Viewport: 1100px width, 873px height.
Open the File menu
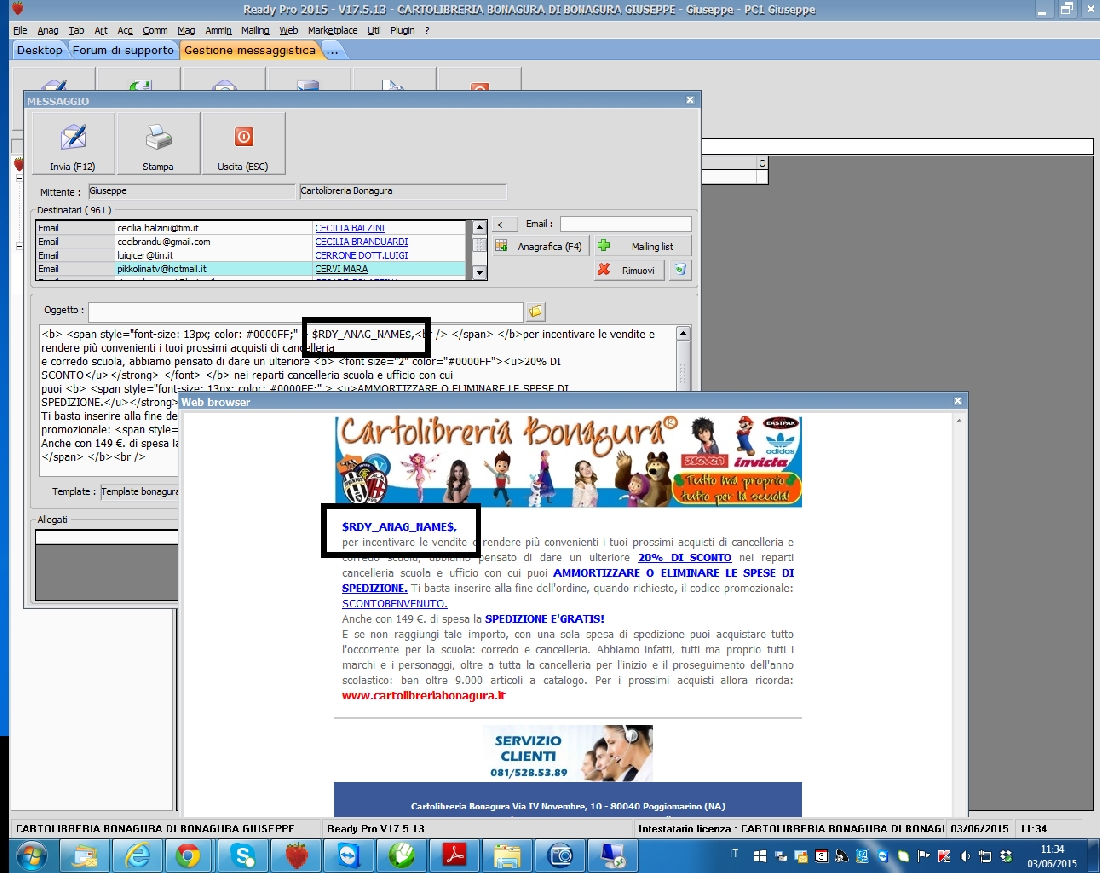point(20,31)
